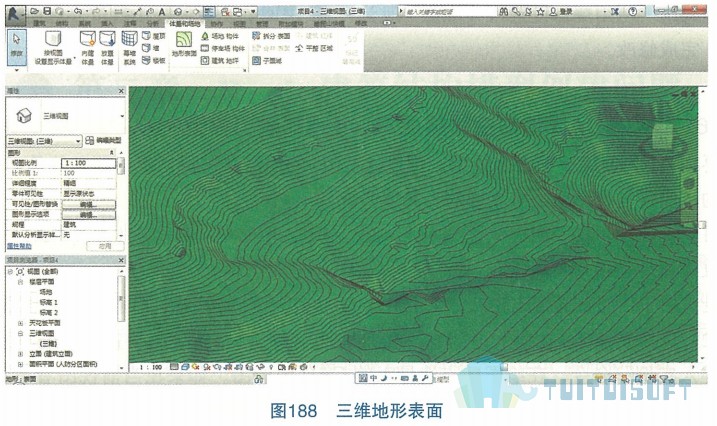Open the 三维视图: (三维) instance dropdown

tap(44, 141)
